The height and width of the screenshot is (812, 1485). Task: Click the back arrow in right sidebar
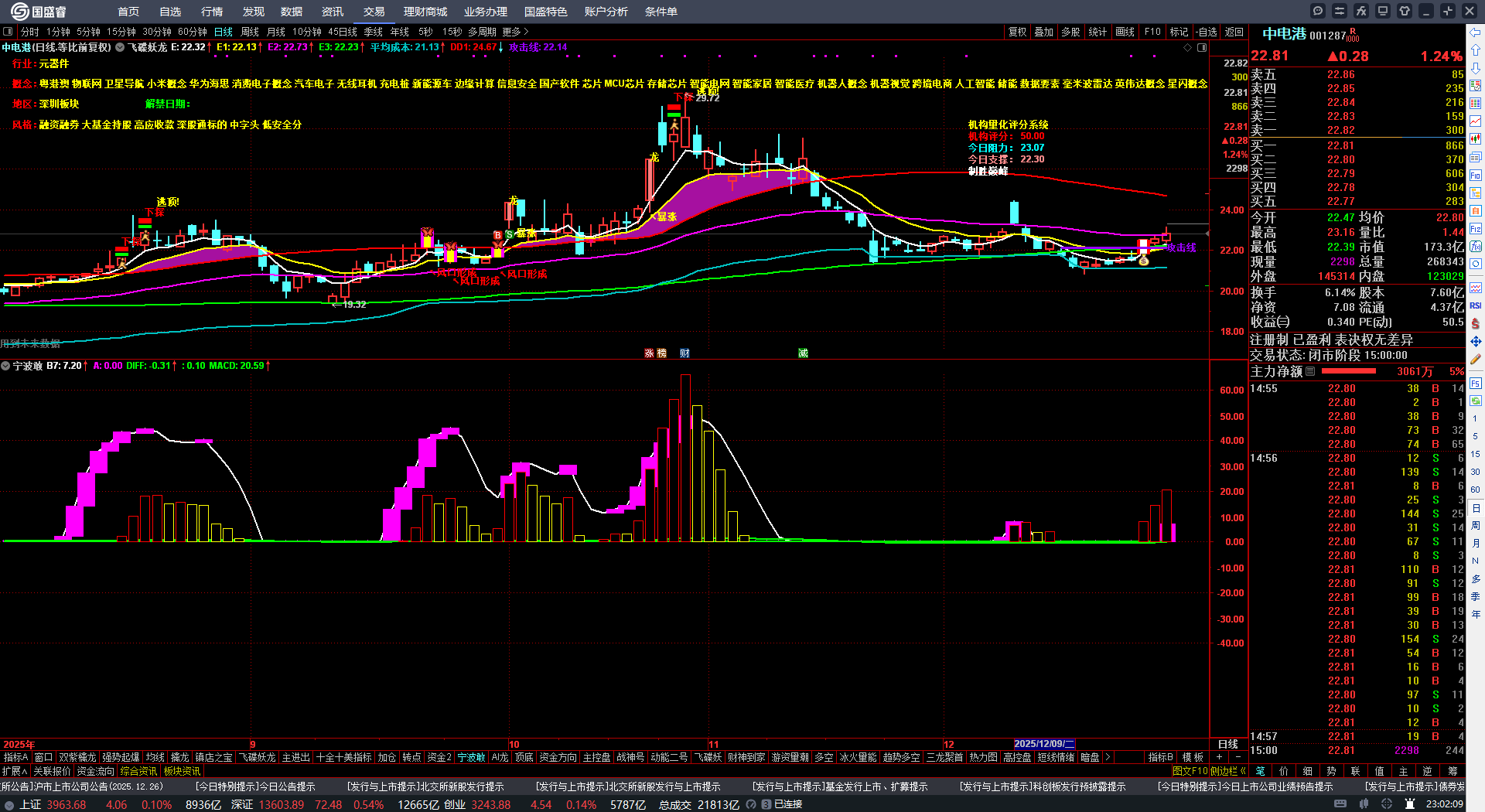(x=1476, y=32)
